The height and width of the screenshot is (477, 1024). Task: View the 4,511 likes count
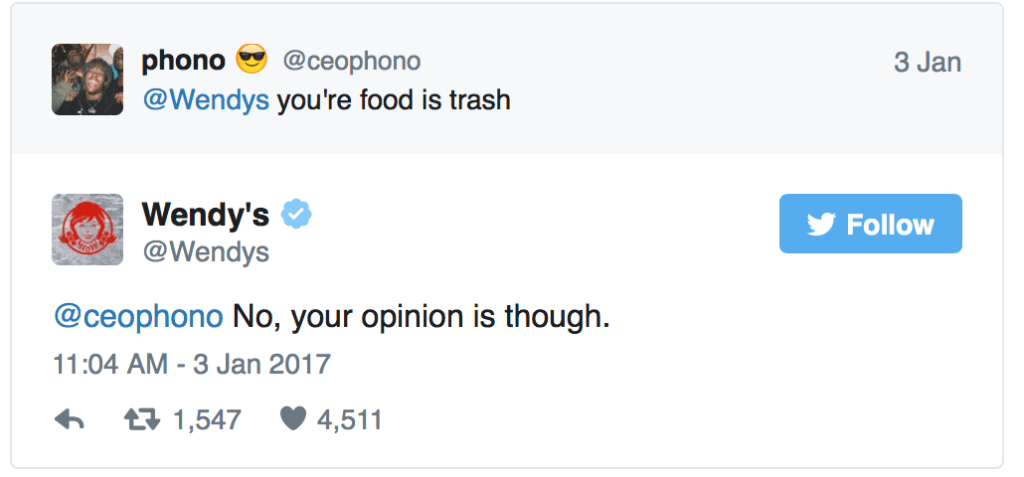349,419
